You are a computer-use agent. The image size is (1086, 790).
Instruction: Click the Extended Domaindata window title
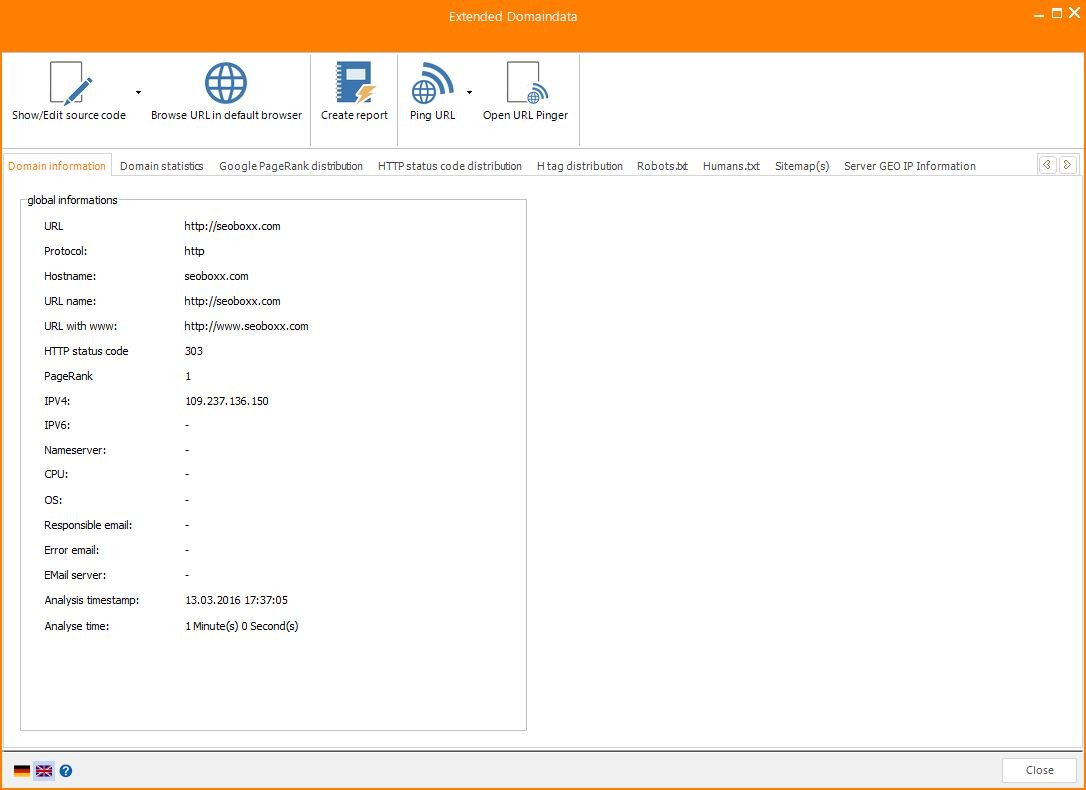pyautogui.click(x=513, y=17)
